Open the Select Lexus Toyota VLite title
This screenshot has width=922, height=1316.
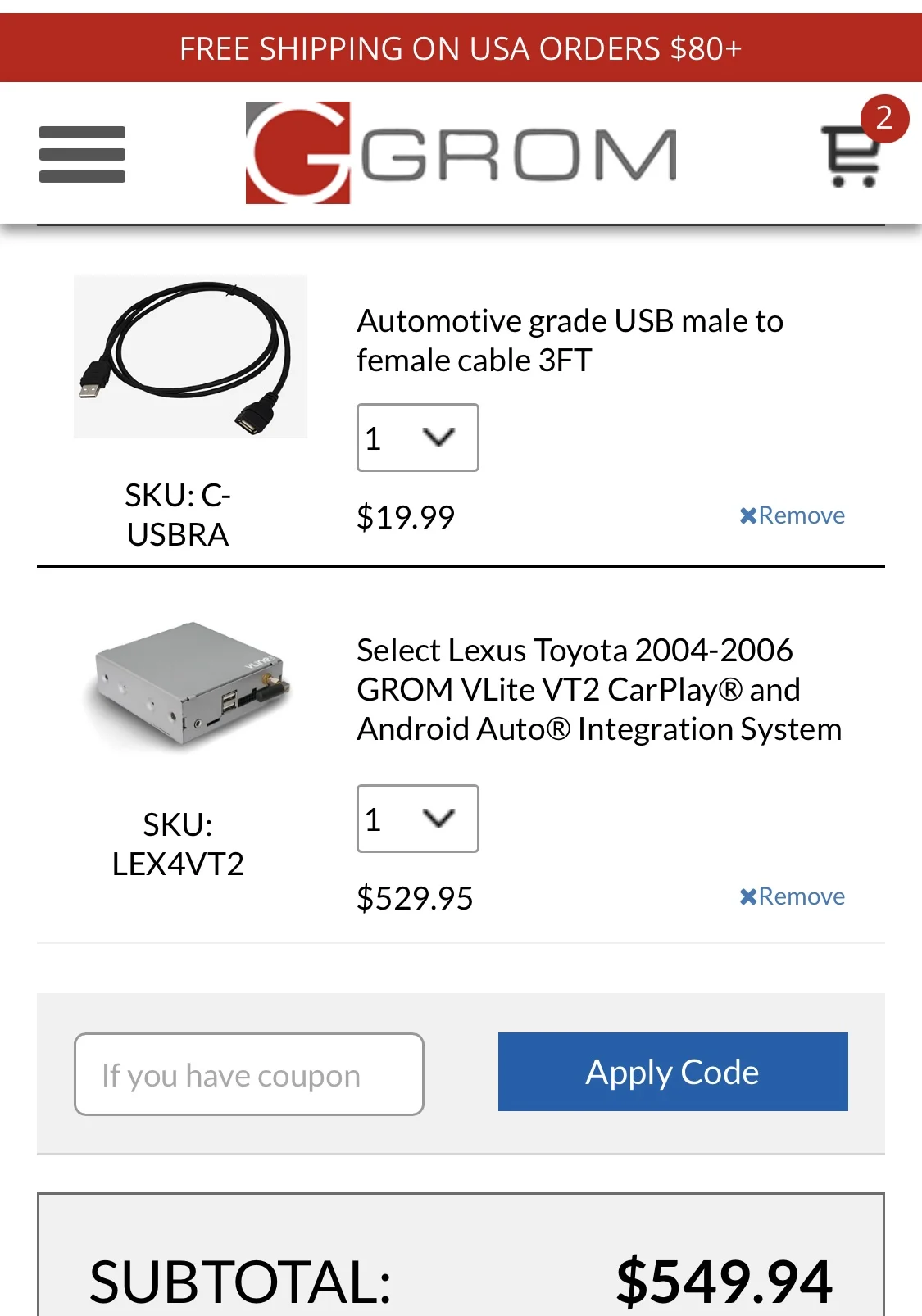click(598, 689)
